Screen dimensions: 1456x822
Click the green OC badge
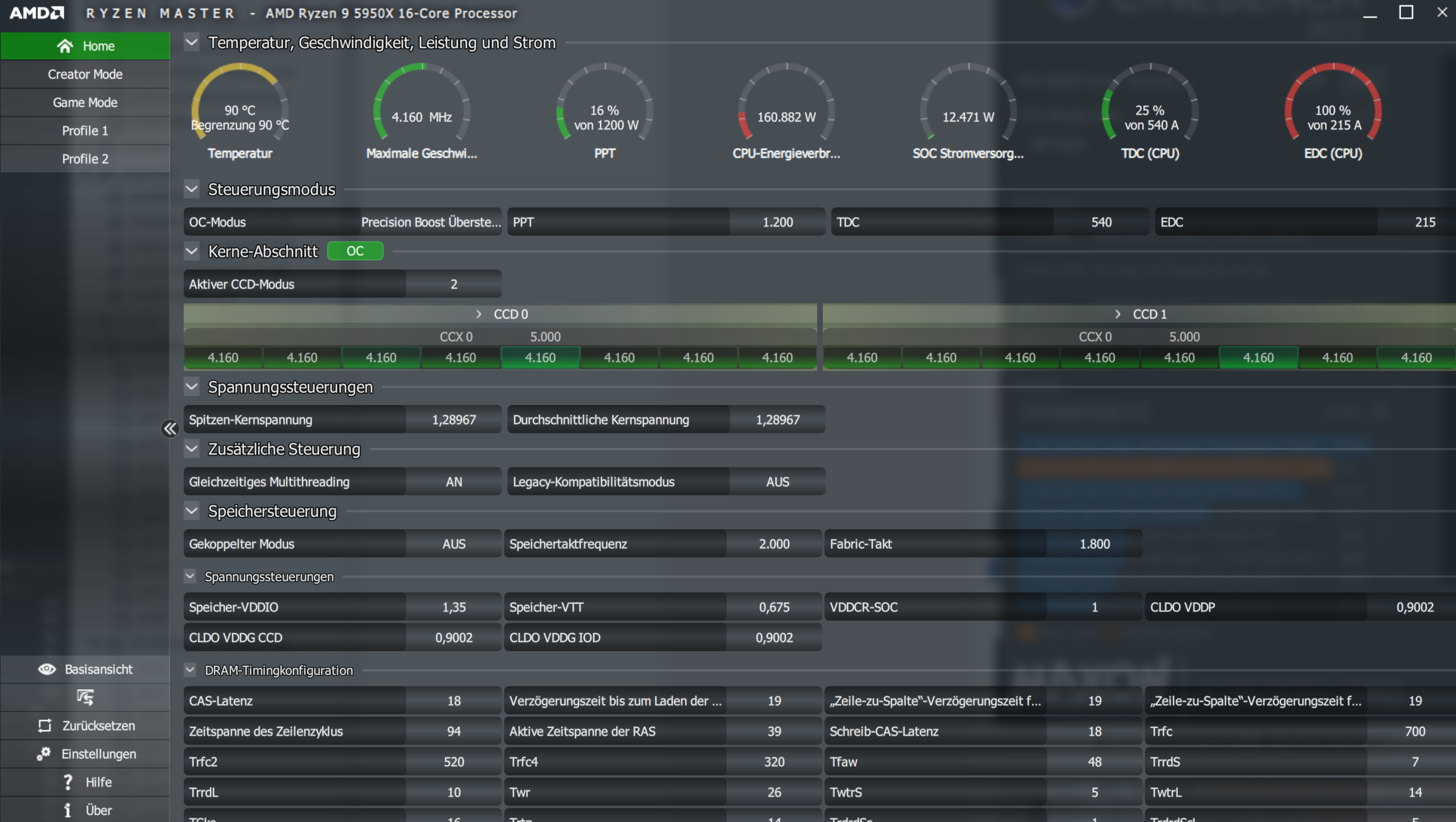tap(355, 251)
